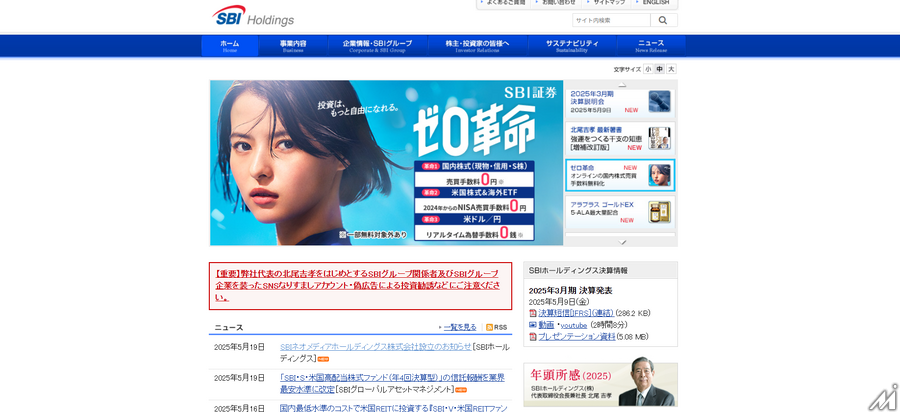The height and width of the screenshot is (412, 900).
Task: Open 一覧を見る news list link
Action: tap(460, 327)
